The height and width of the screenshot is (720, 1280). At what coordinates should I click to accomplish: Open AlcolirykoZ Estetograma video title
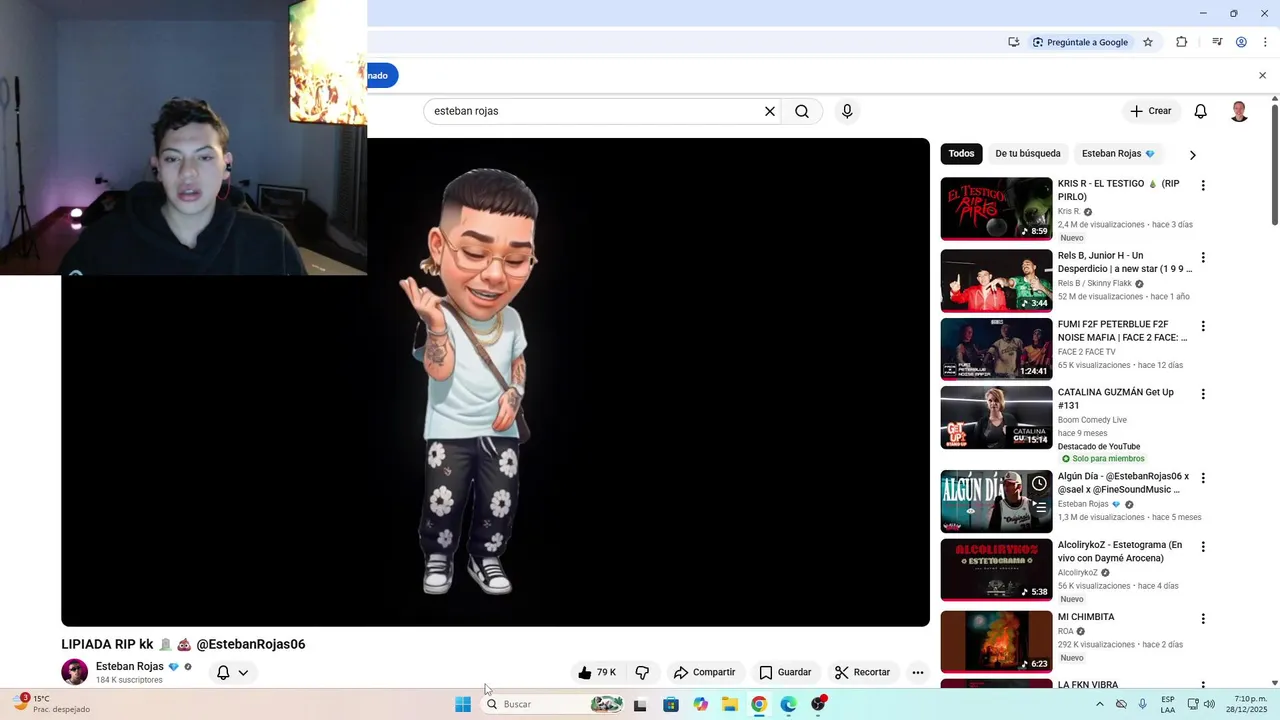pos(1120,551)
